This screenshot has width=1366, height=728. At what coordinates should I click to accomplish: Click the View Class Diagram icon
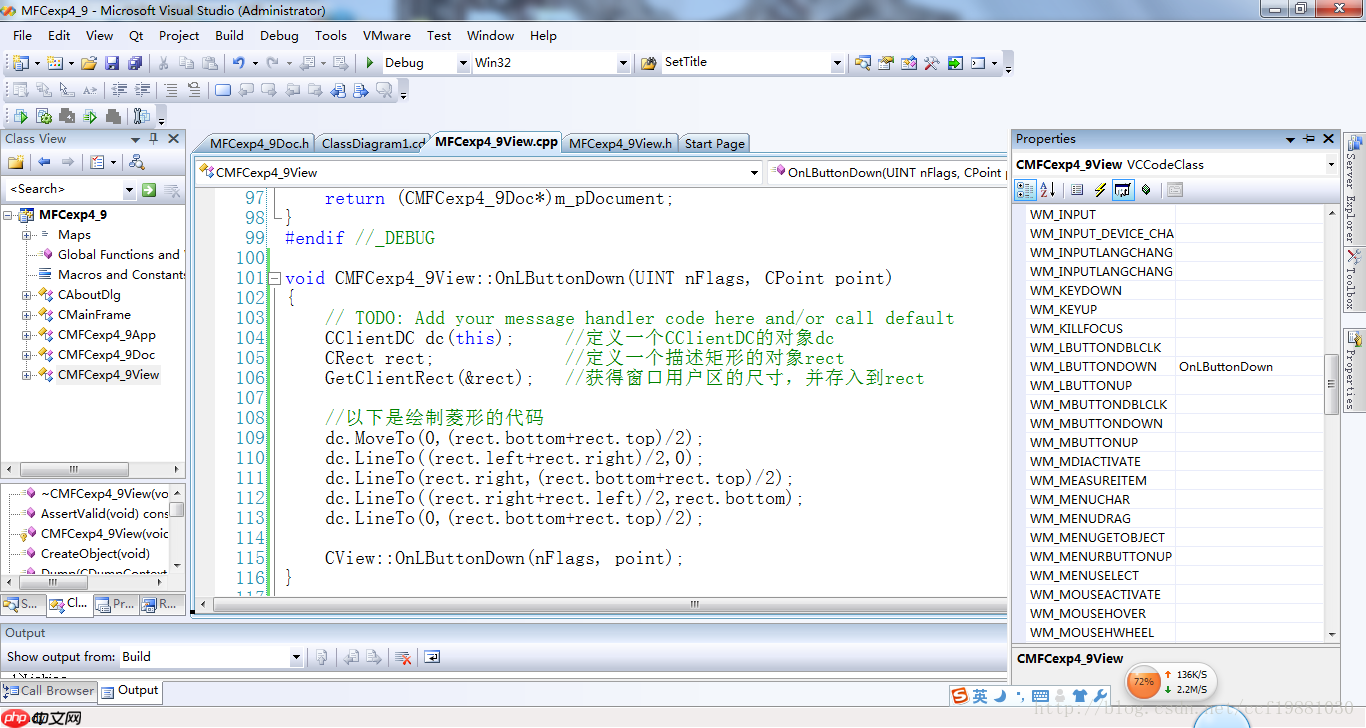(x=137, y=162)
